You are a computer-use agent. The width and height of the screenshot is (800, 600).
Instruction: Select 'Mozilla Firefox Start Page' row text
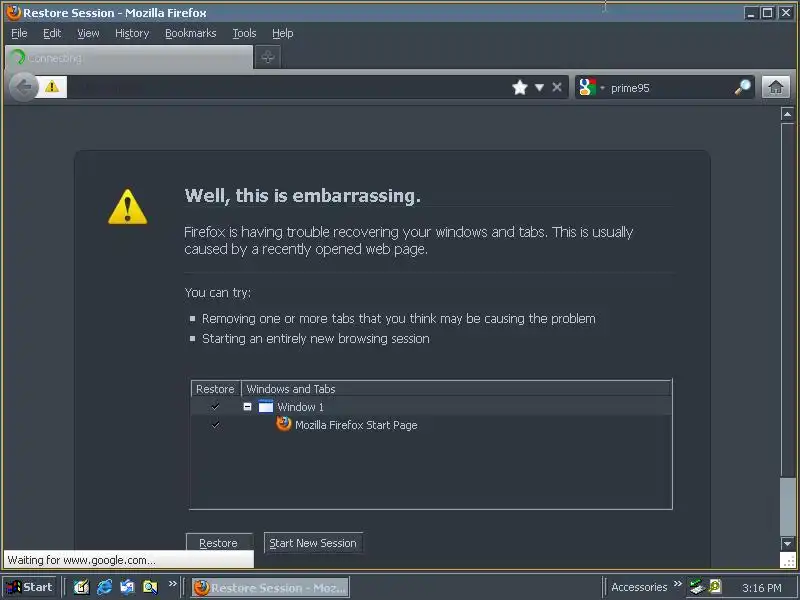click(356, 425)
